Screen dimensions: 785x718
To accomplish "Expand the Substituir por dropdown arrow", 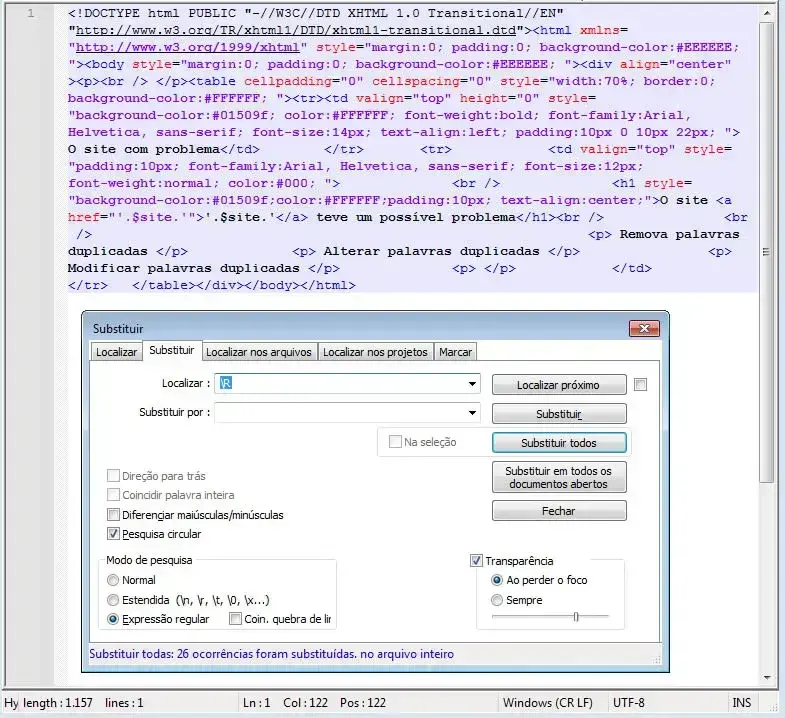I will pyautogui.click(x=472, y=413).
